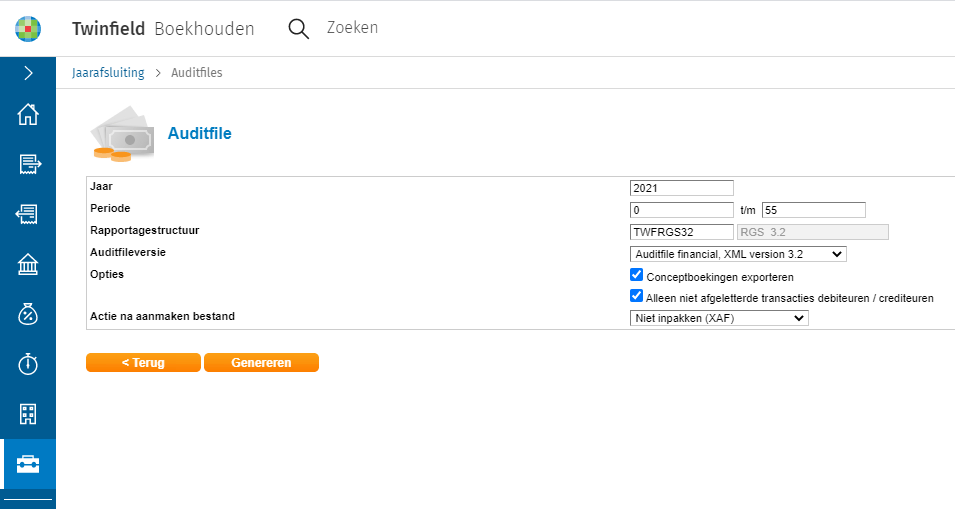
Task: Click the Terug back button
Action: (x=143, y=363)
